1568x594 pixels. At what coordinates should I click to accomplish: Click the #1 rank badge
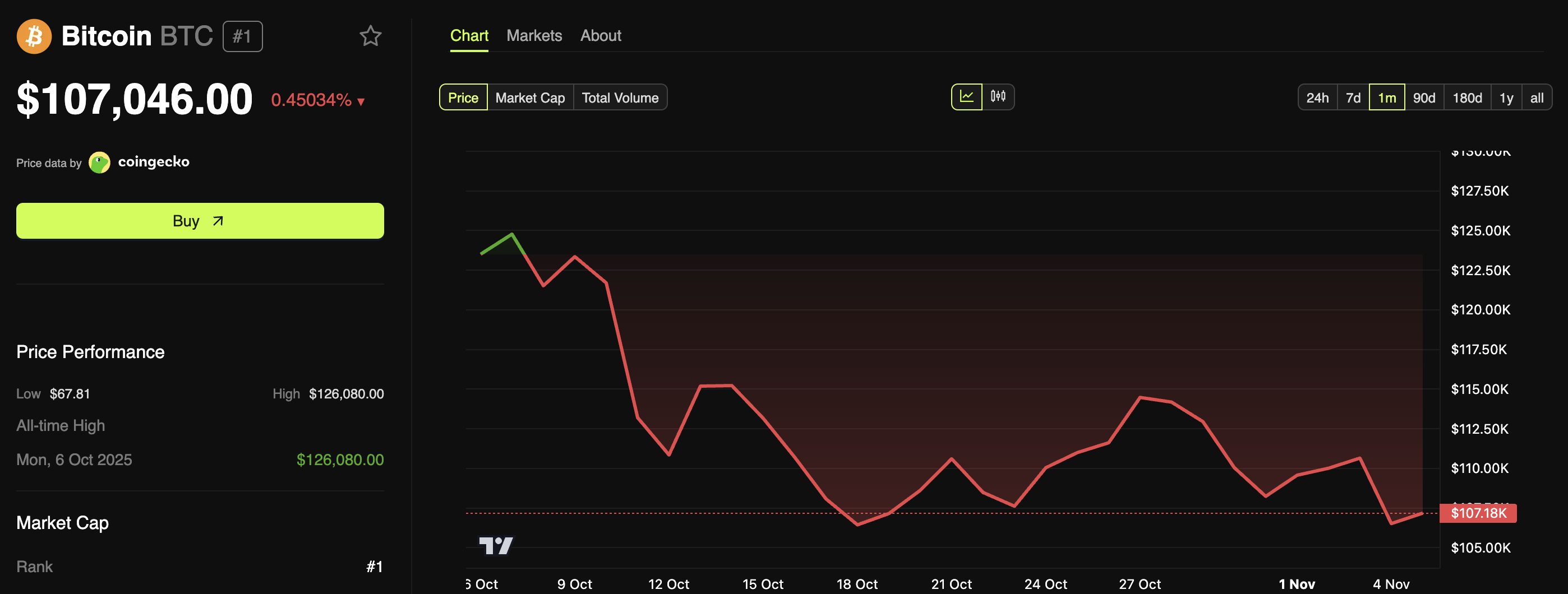[x=242, y=36]
